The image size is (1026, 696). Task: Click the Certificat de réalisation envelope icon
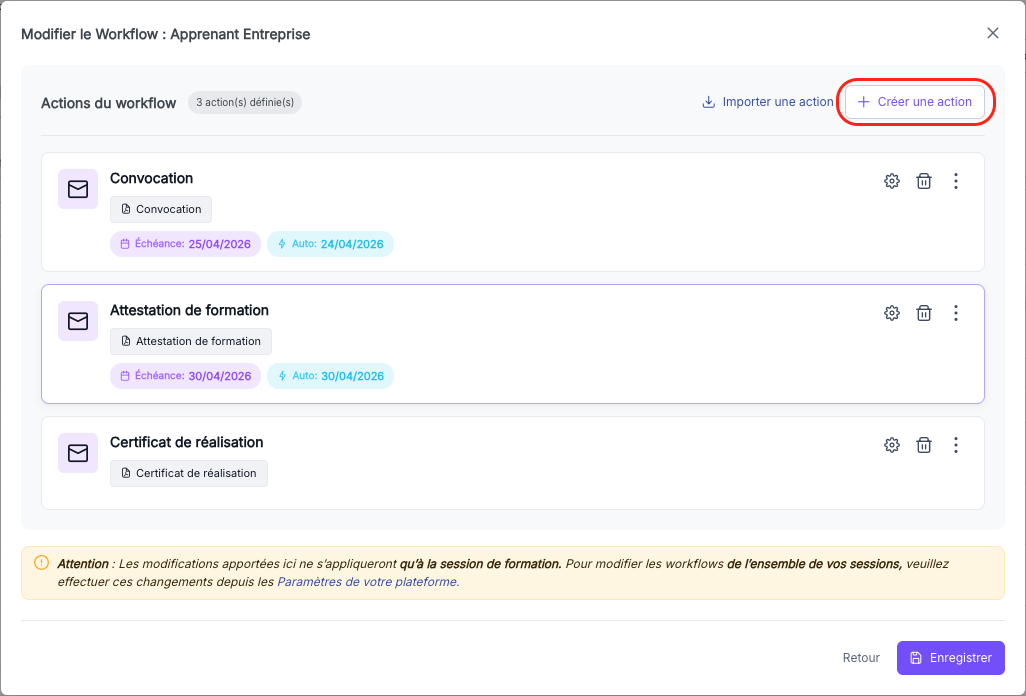(x=78, y=453)
